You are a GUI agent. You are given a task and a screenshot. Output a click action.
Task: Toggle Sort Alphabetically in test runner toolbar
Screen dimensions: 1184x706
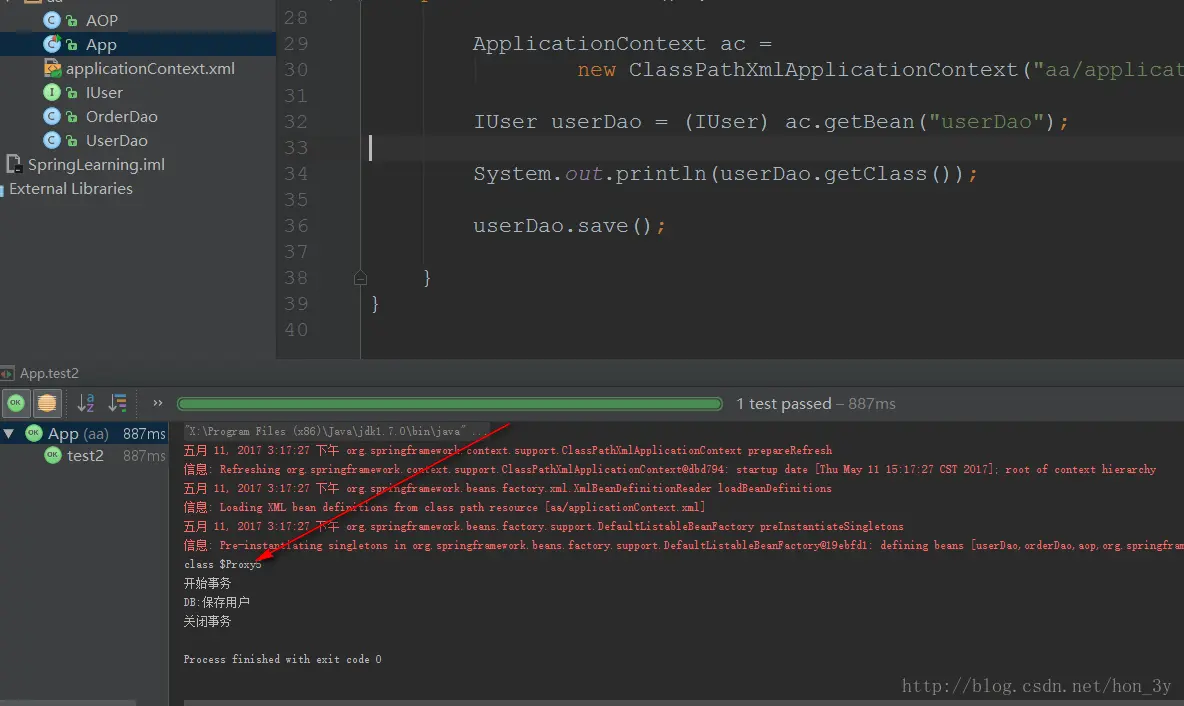(85, 403)
